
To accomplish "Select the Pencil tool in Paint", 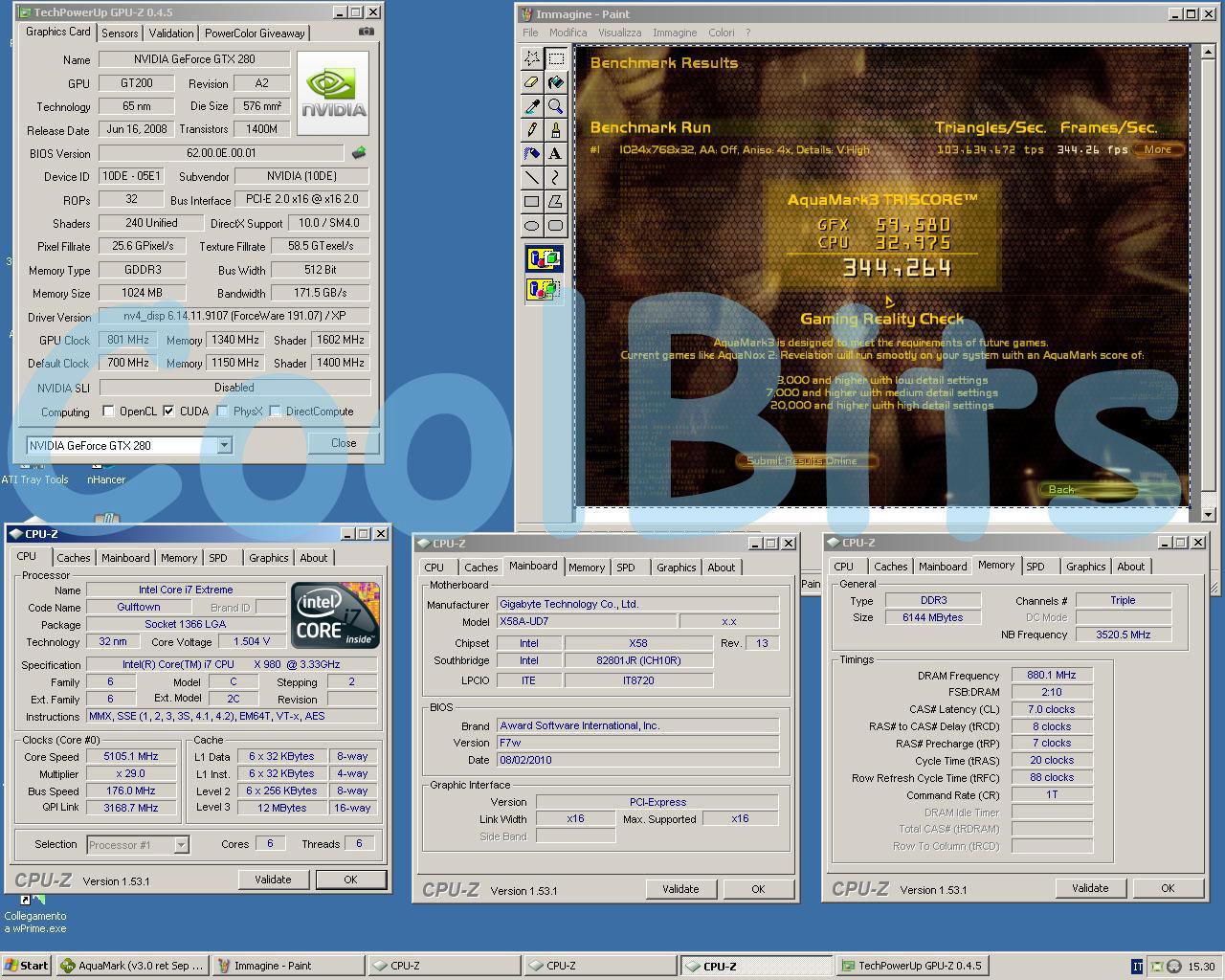I will 532,130.
